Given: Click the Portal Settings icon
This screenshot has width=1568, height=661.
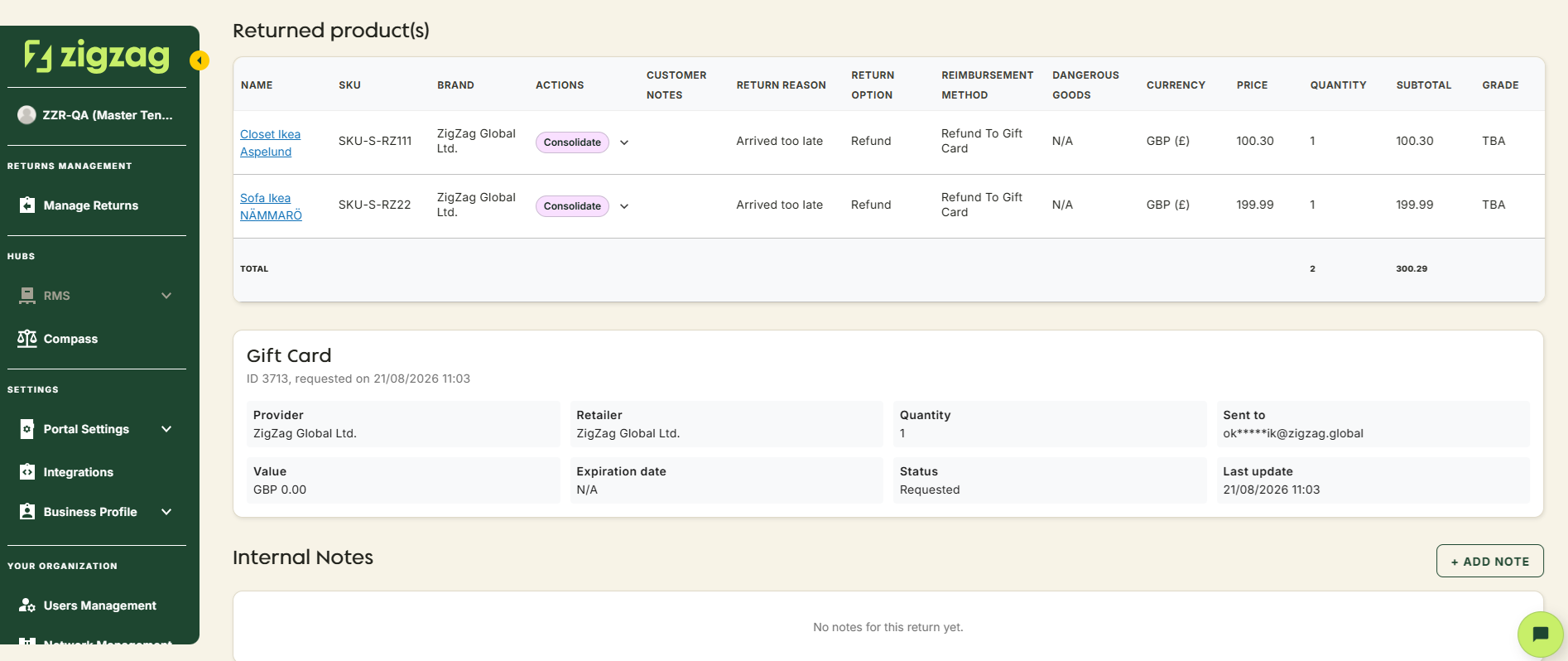Looking at the screenshot, I should 27,429.
